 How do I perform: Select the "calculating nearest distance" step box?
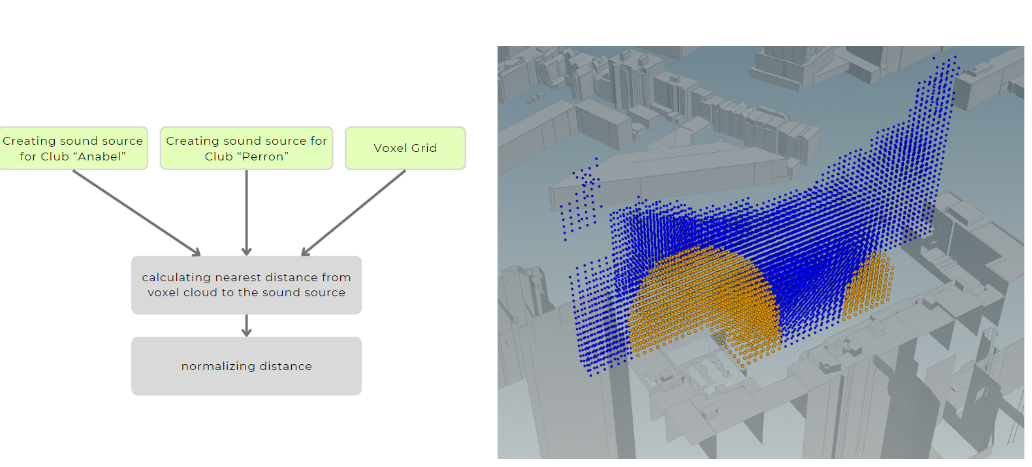click(x=246, y=285)
